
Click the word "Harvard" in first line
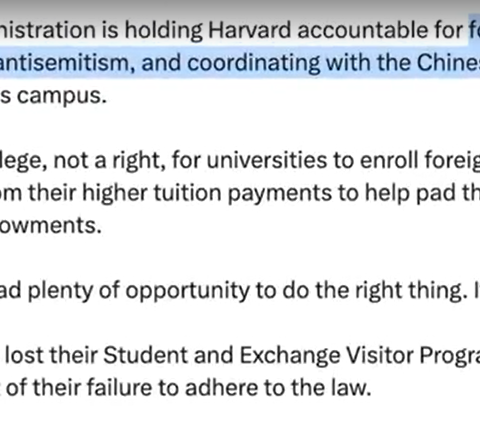click(250, 30)
